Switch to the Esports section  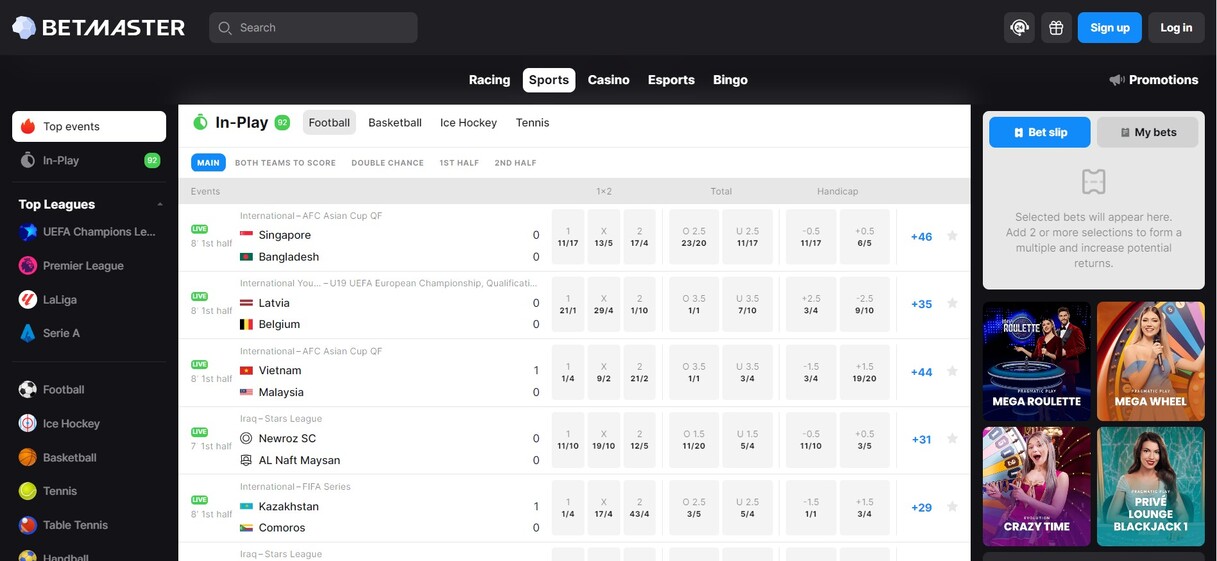[671, 80]
